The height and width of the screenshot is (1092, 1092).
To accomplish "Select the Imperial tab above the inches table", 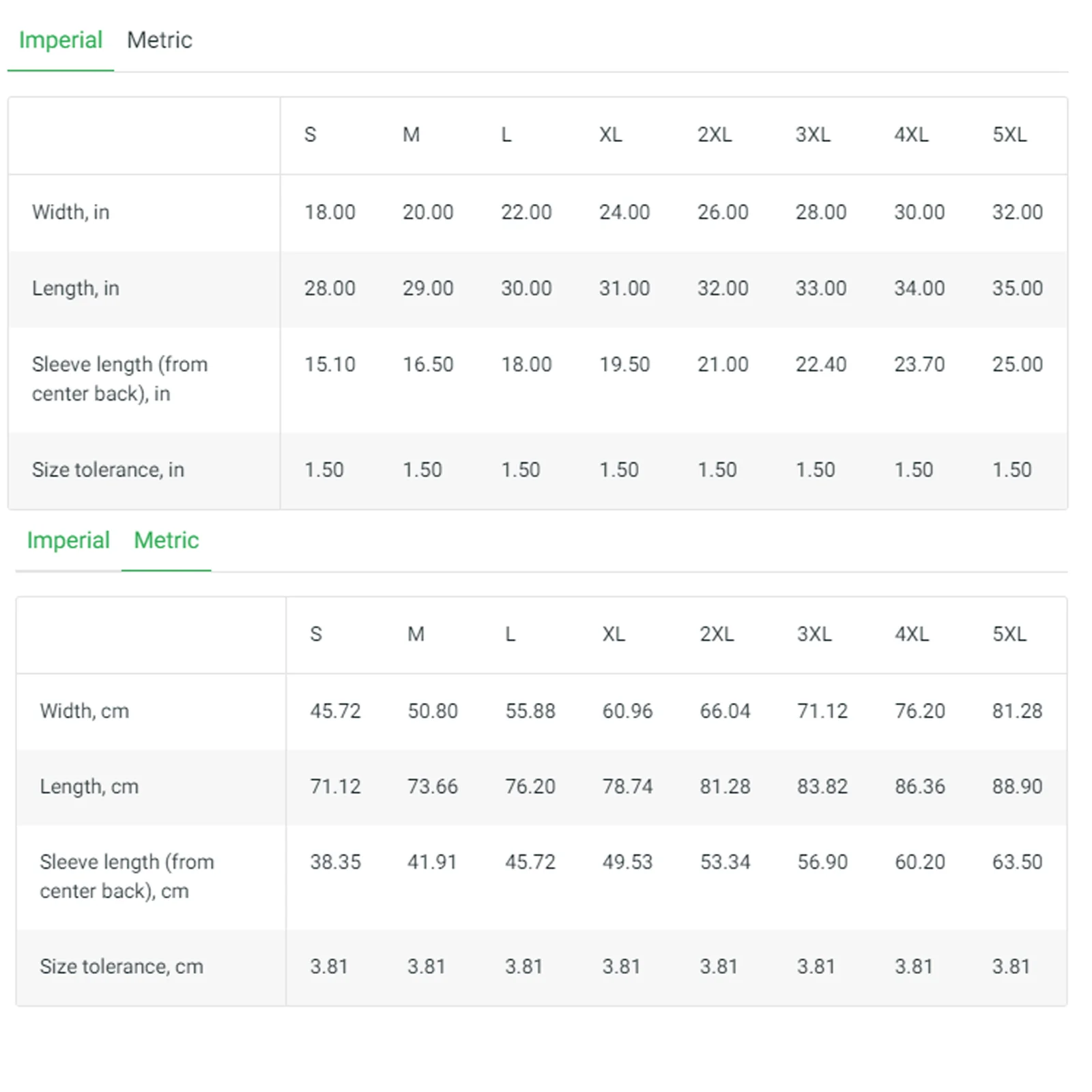I will click(61, 40).
